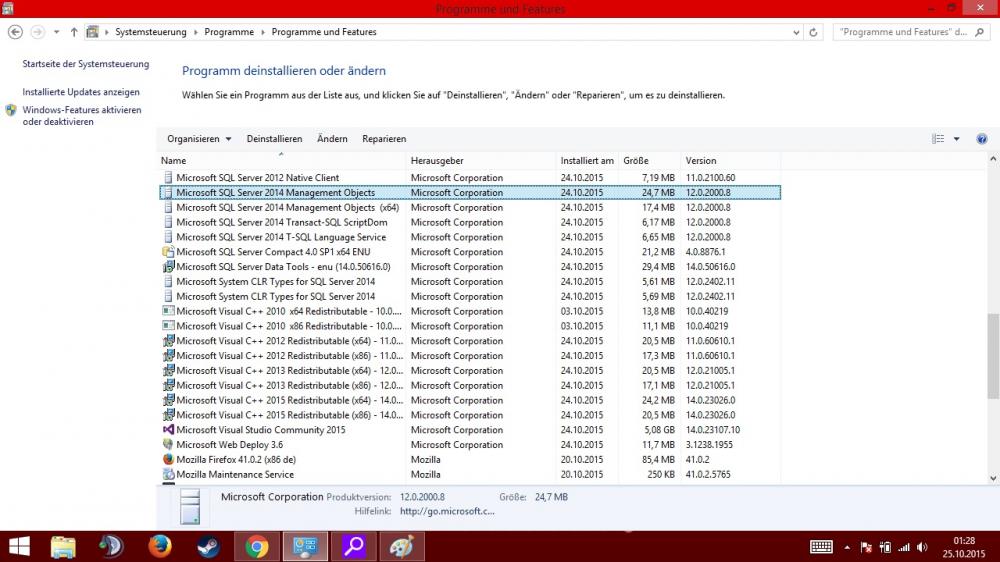Click Deinstallieren in the toolbar
Screen dimensions: 1000x562
(x=274, y=139)
